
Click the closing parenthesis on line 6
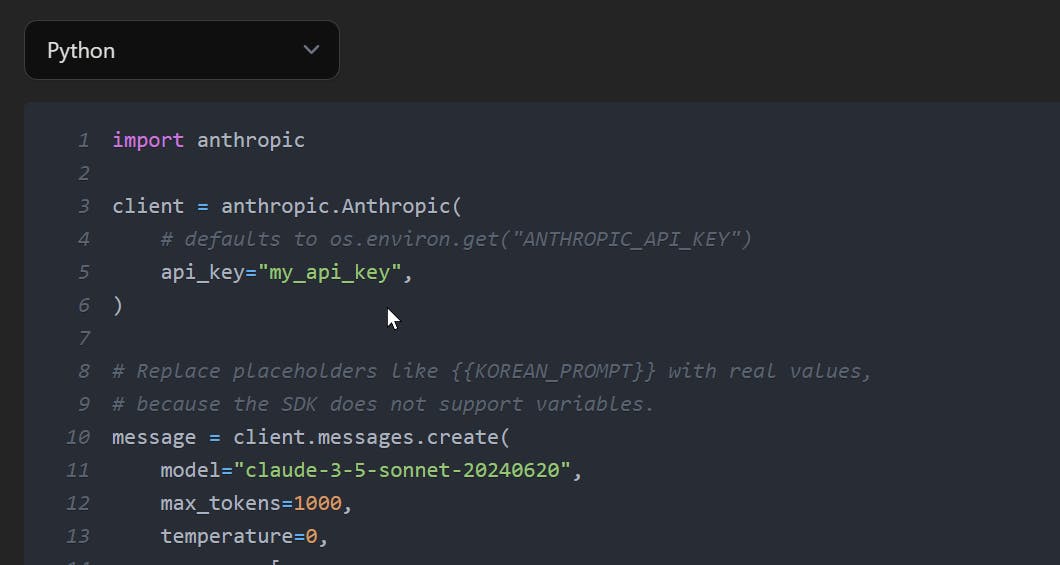(118, 305)
